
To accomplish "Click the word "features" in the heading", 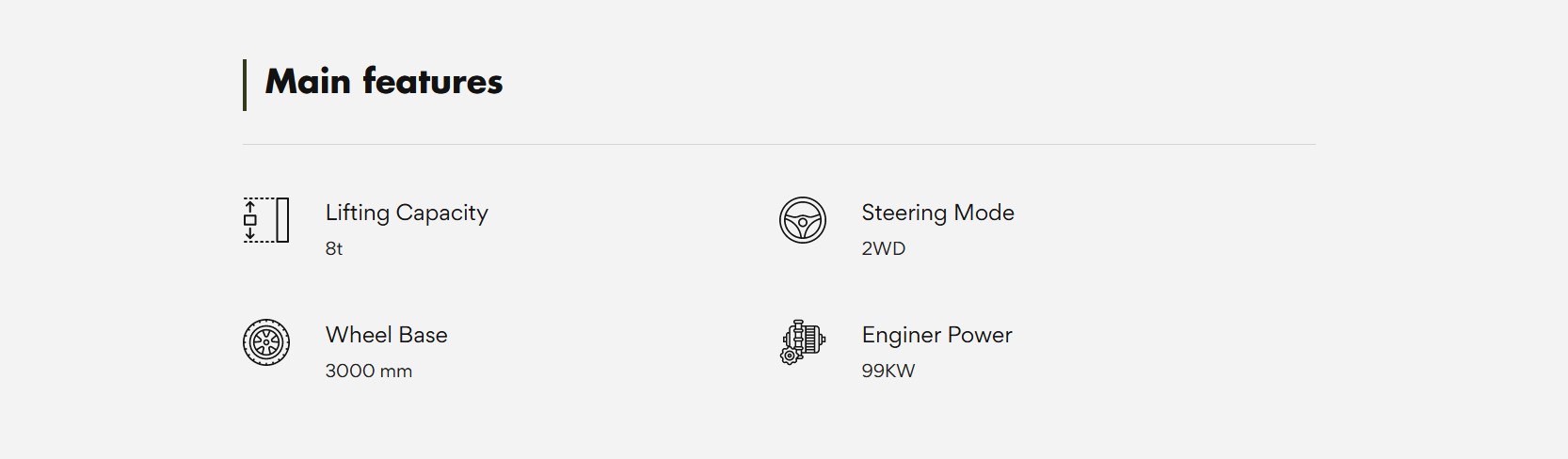I will (432, 82).
